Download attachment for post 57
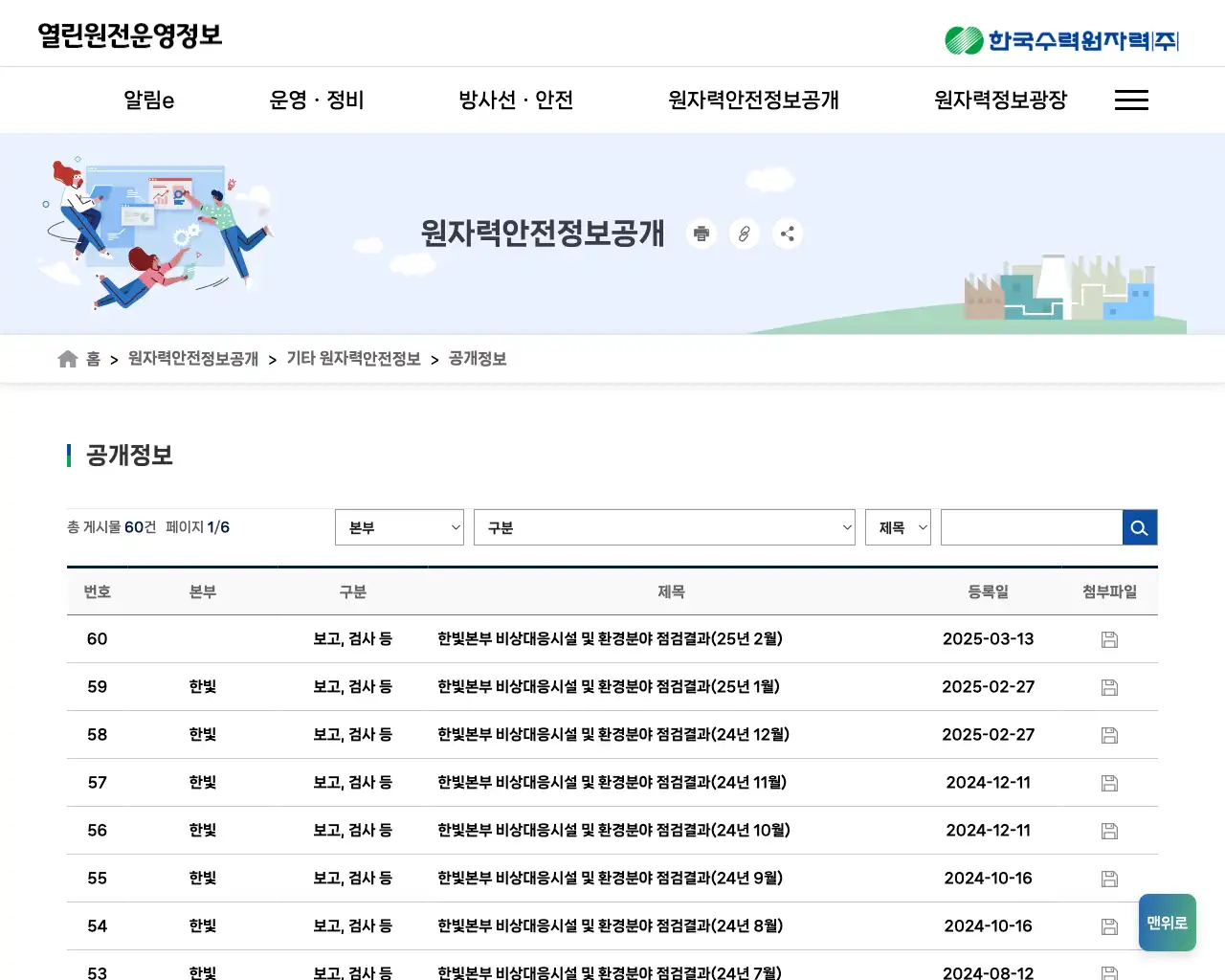Image resolution: width=1225 pixels, height=980 pixels. [x=1109, y=783]
